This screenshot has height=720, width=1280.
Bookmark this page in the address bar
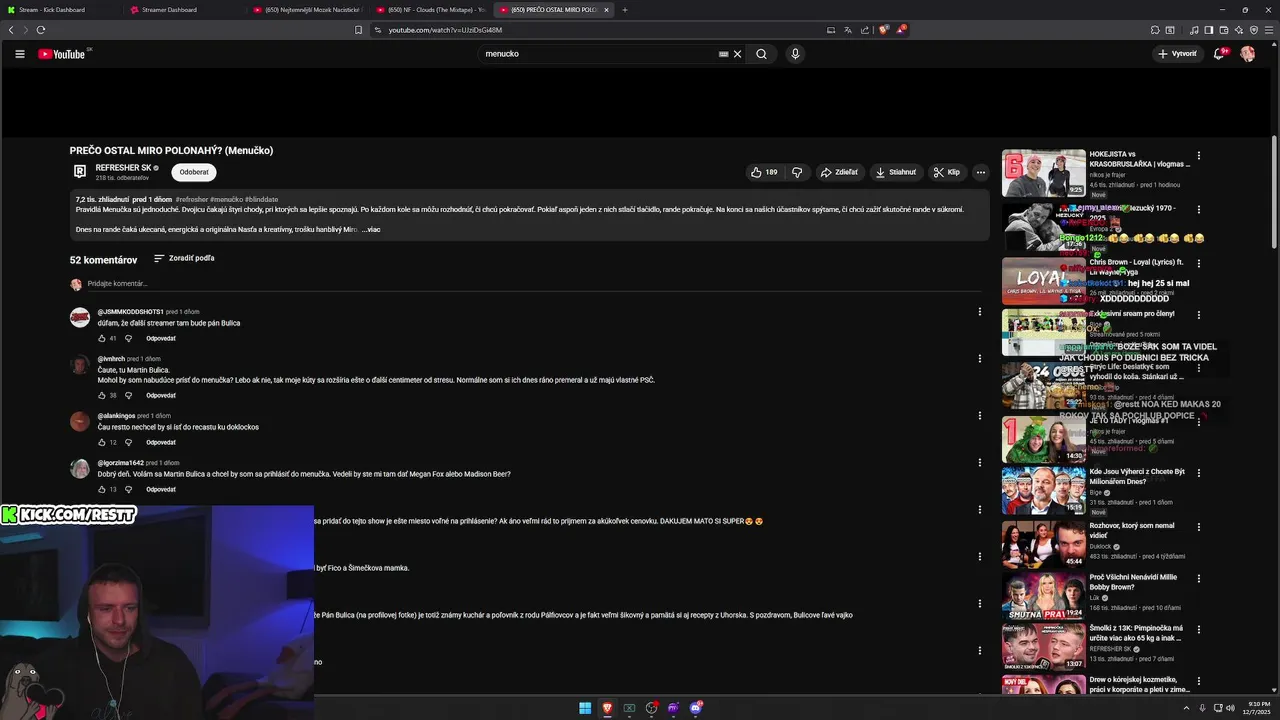click(x=358, y=30)
